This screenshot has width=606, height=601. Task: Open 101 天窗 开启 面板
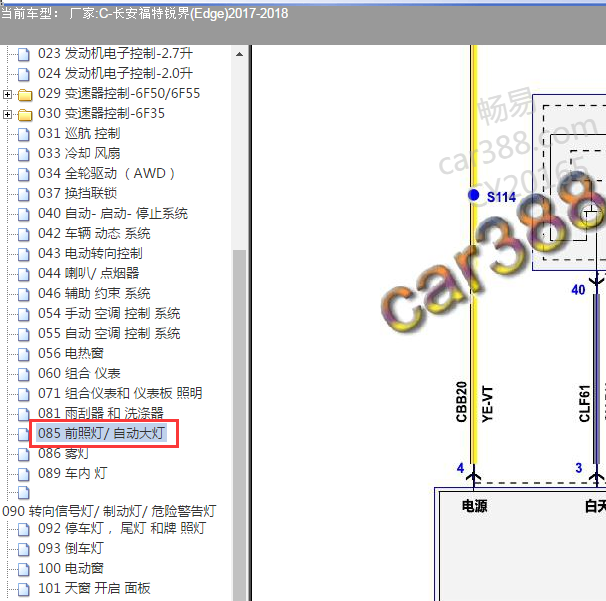94,589
